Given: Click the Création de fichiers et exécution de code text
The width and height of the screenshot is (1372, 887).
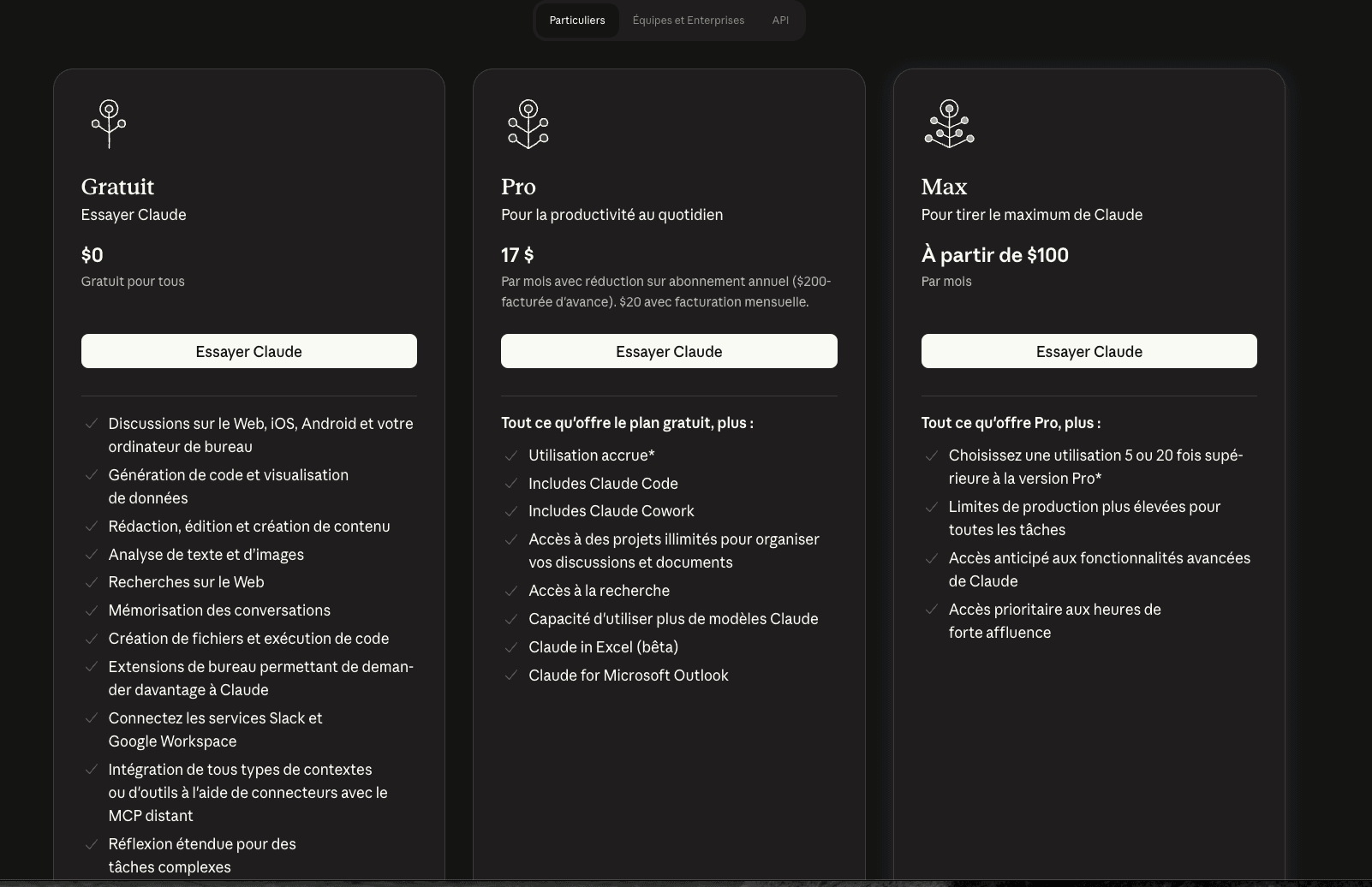Looking at the screenshot, I should coord(248,639).
